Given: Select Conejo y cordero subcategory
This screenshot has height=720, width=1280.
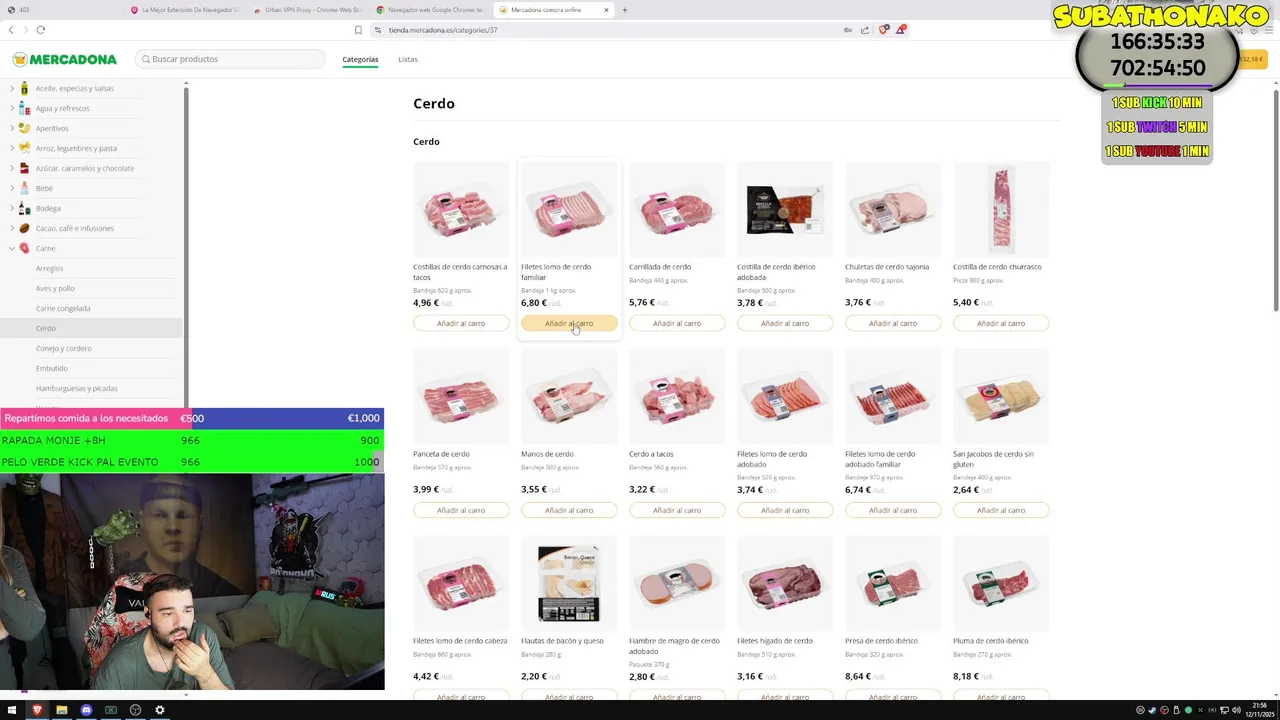Looking at the screenshot, I should coord(63,348).
